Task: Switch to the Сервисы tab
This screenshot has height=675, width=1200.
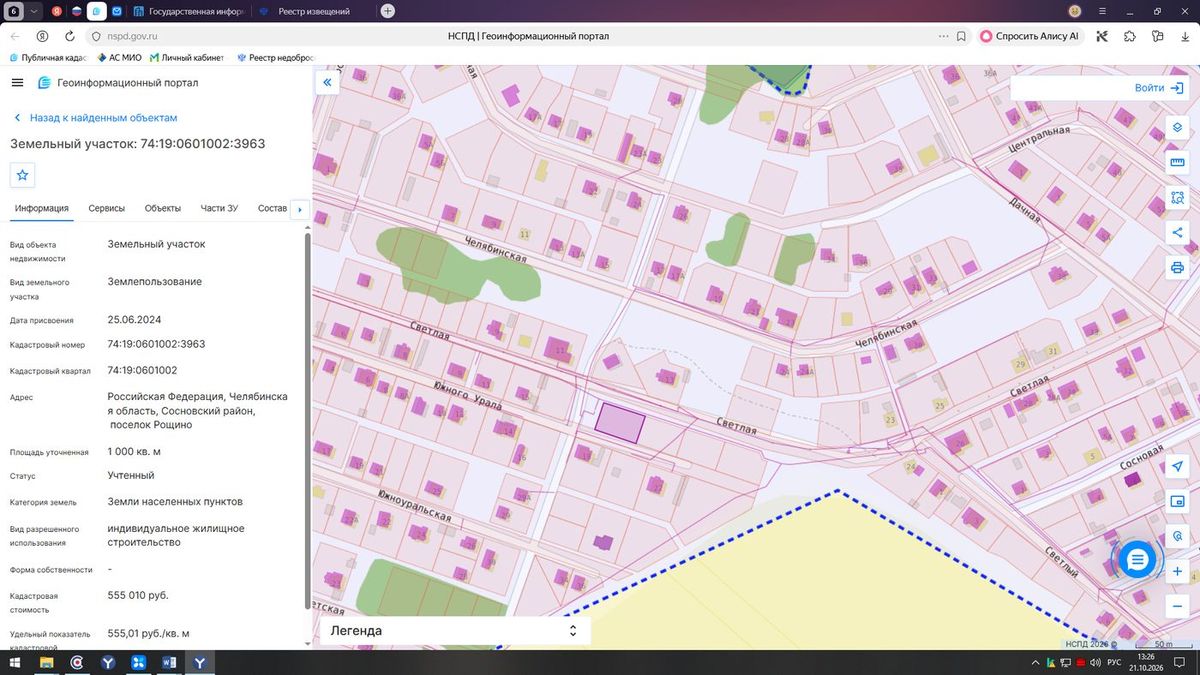Action: pyautogui.click(x=107, y=208)
